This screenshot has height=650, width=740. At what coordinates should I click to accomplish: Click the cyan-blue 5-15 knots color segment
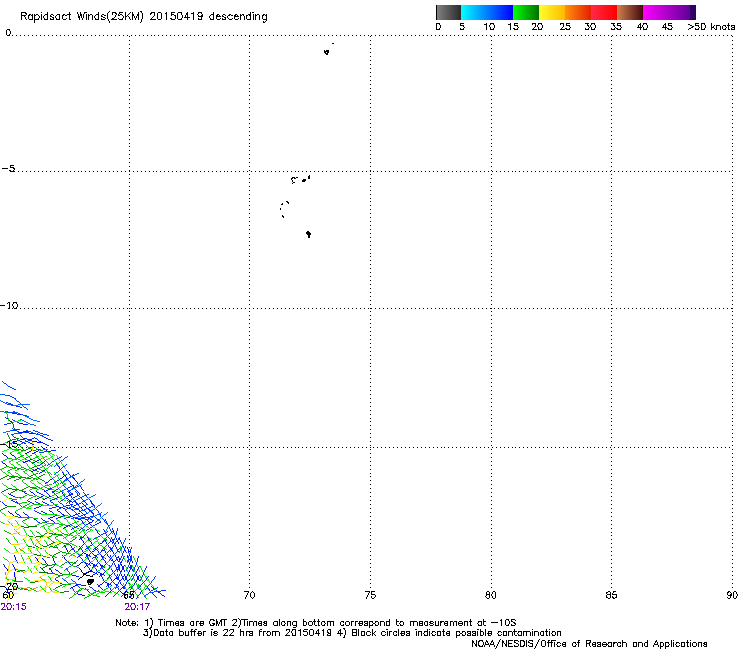pos(487,12)
